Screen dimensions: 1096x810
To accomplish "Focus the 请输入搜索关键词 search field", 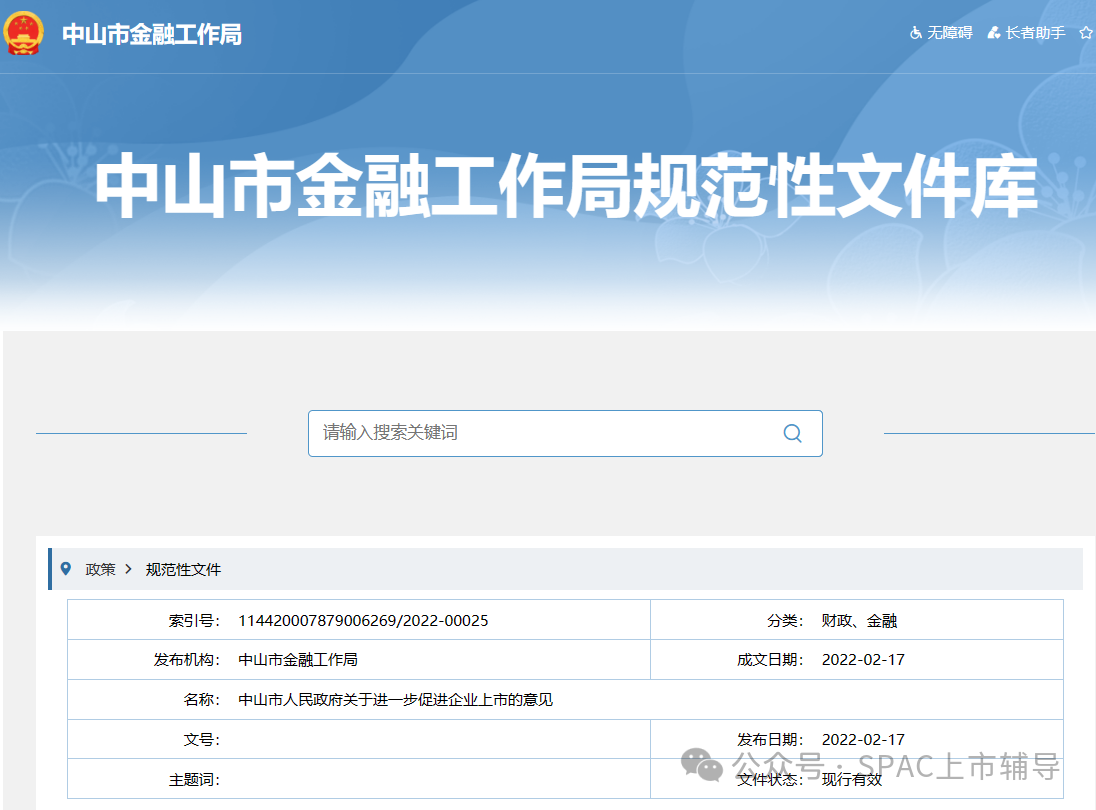I will (565, 433).
